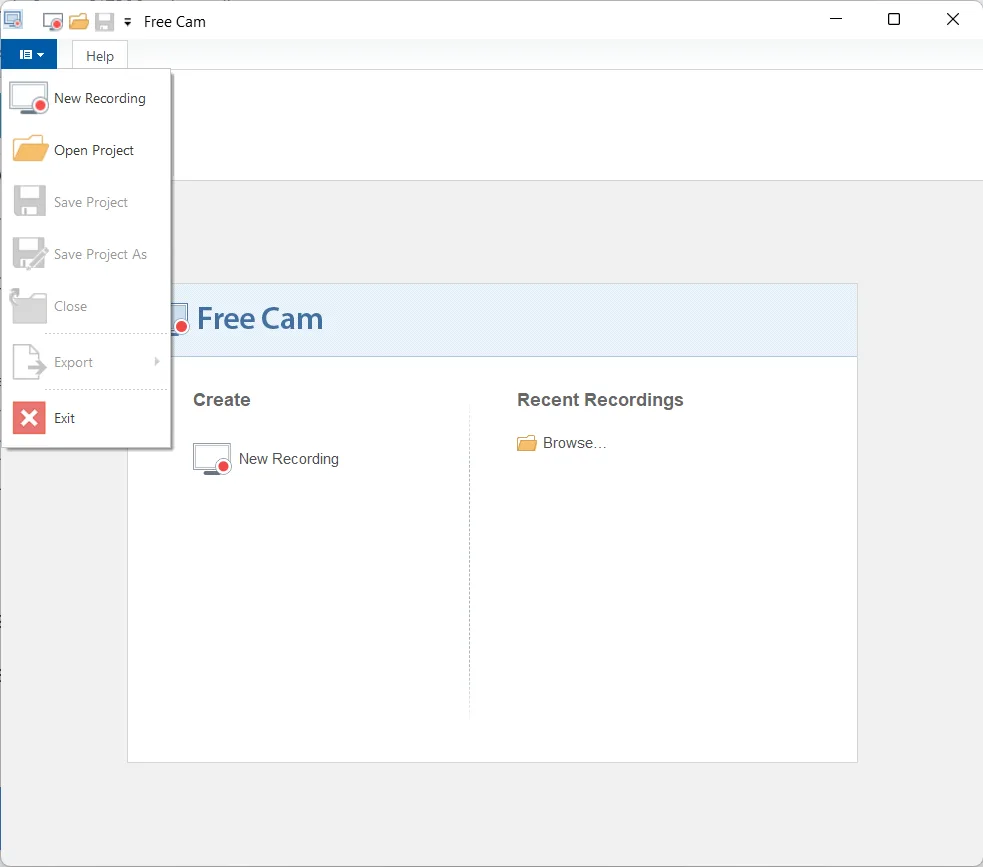Click the Free Cam application icon in the title bar
983x867 pixels.
(x=14, y=18)
